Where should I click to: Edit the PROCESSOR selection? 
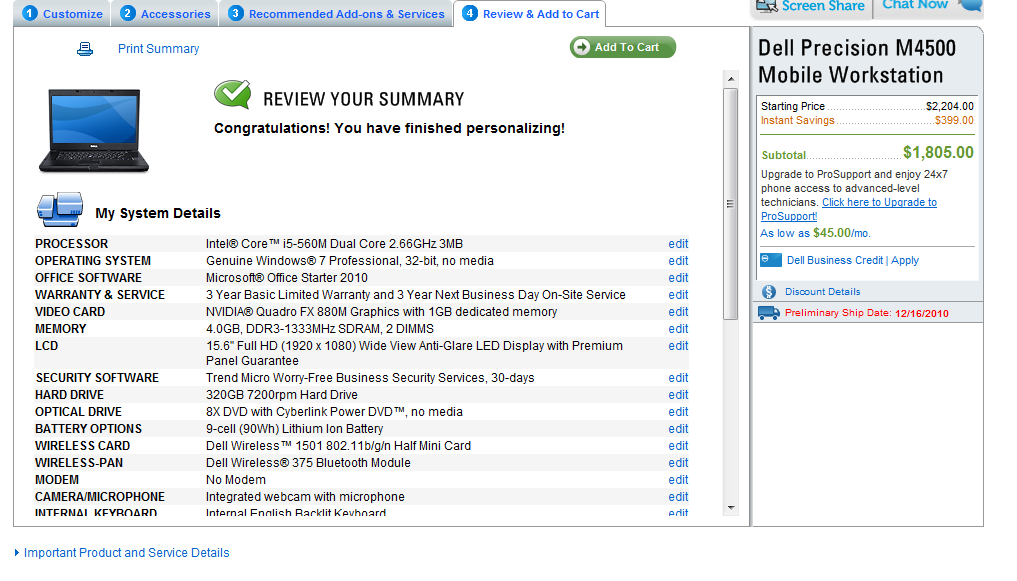pos(678,244)
